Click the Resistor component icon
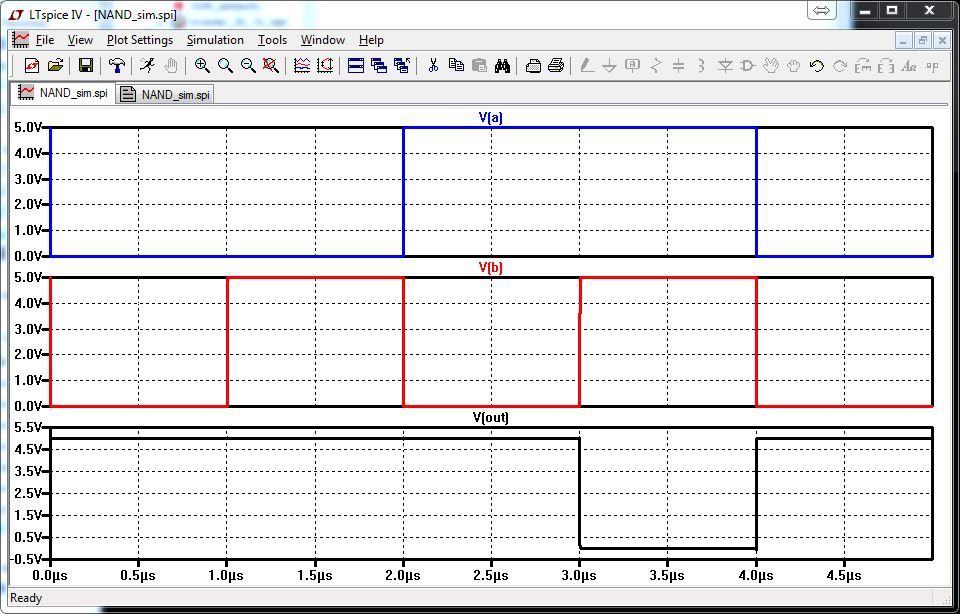The height and width of the screenshot is (614, 960). (656, 66)
